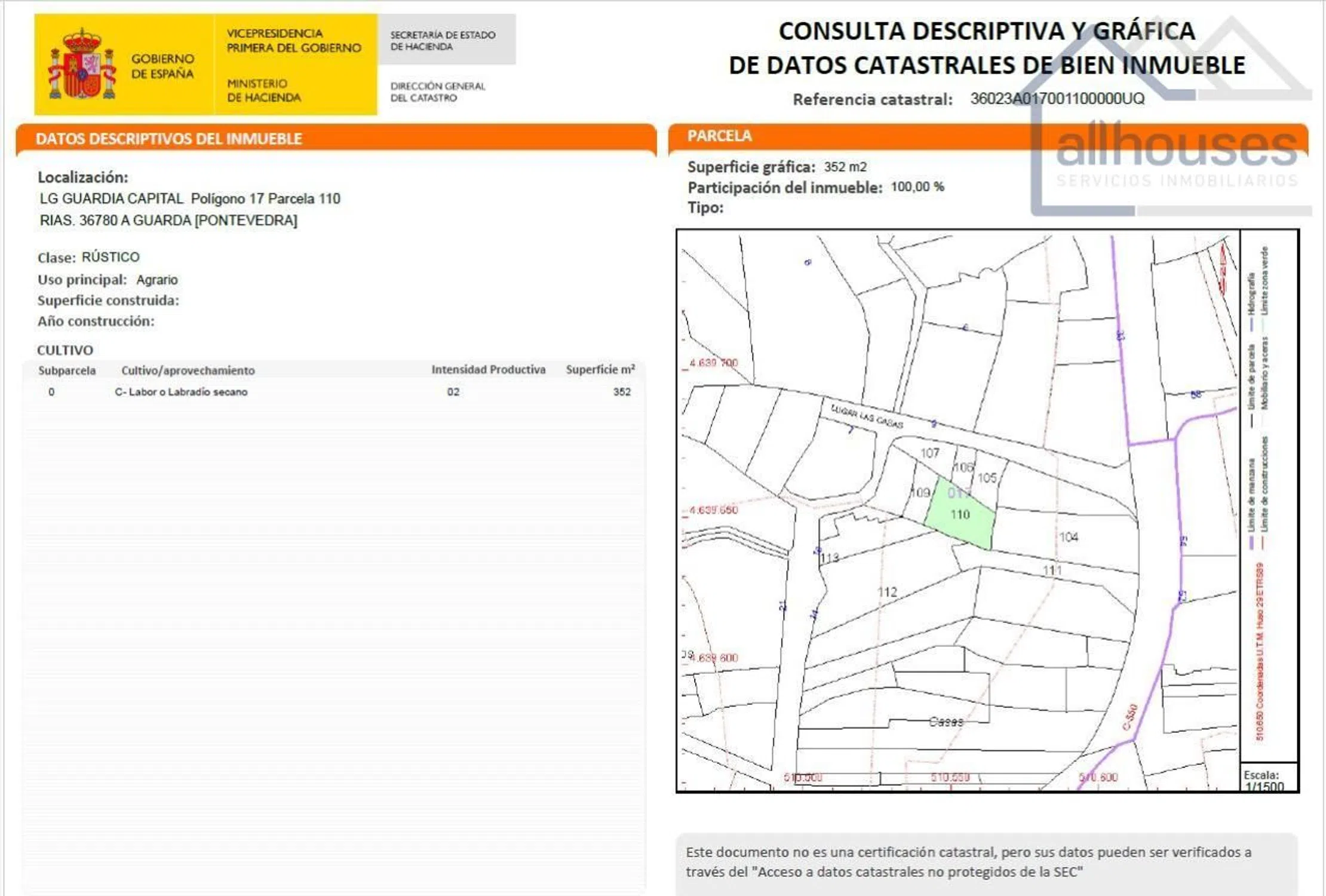1326x896 pixels.
Task: Click the Dirección General del Catastro text
Action: click(x=437, y=92)
